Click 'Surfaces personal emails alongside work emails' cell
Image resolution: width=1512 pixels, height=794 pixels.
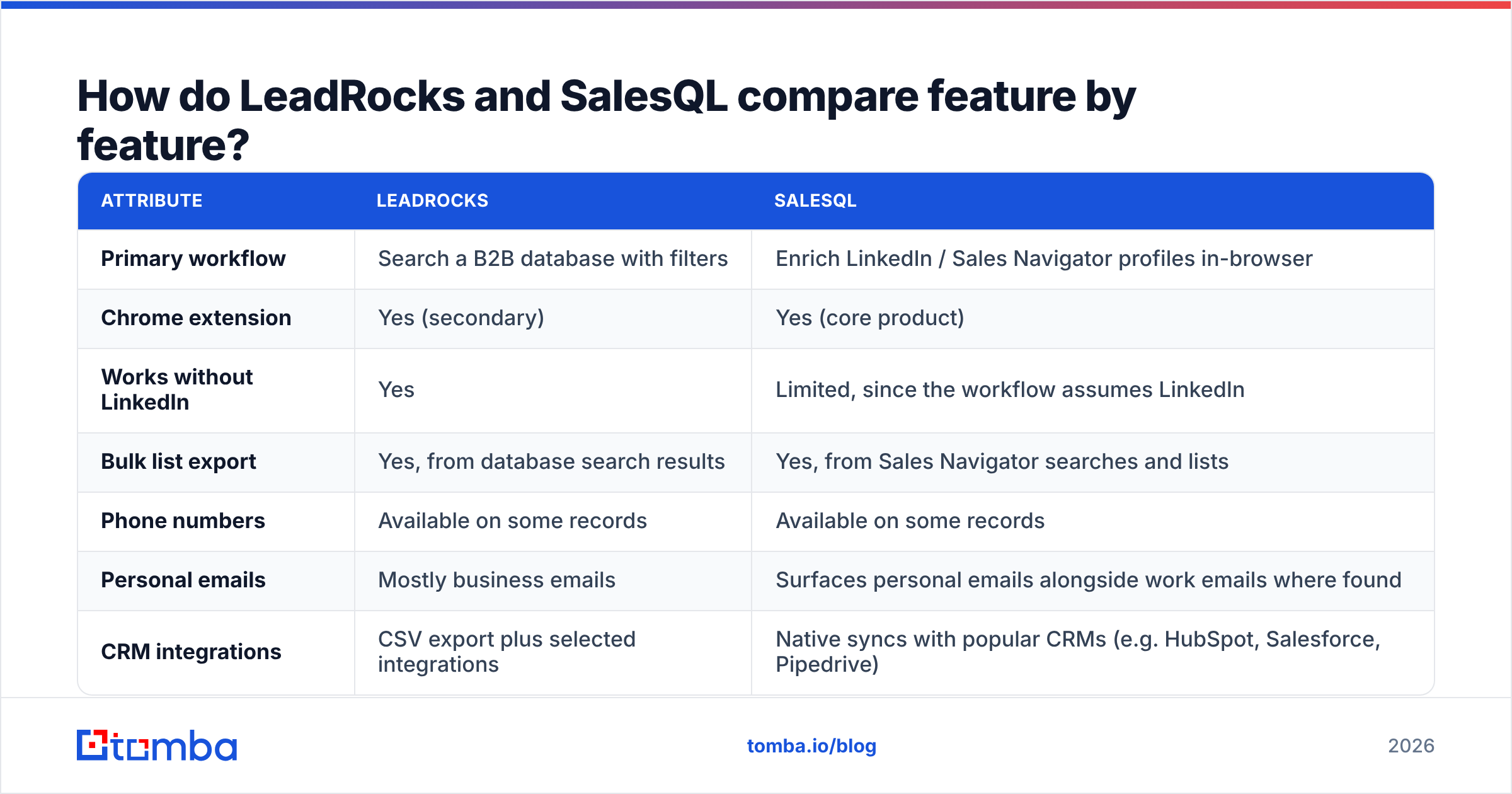coord(1088,580)
